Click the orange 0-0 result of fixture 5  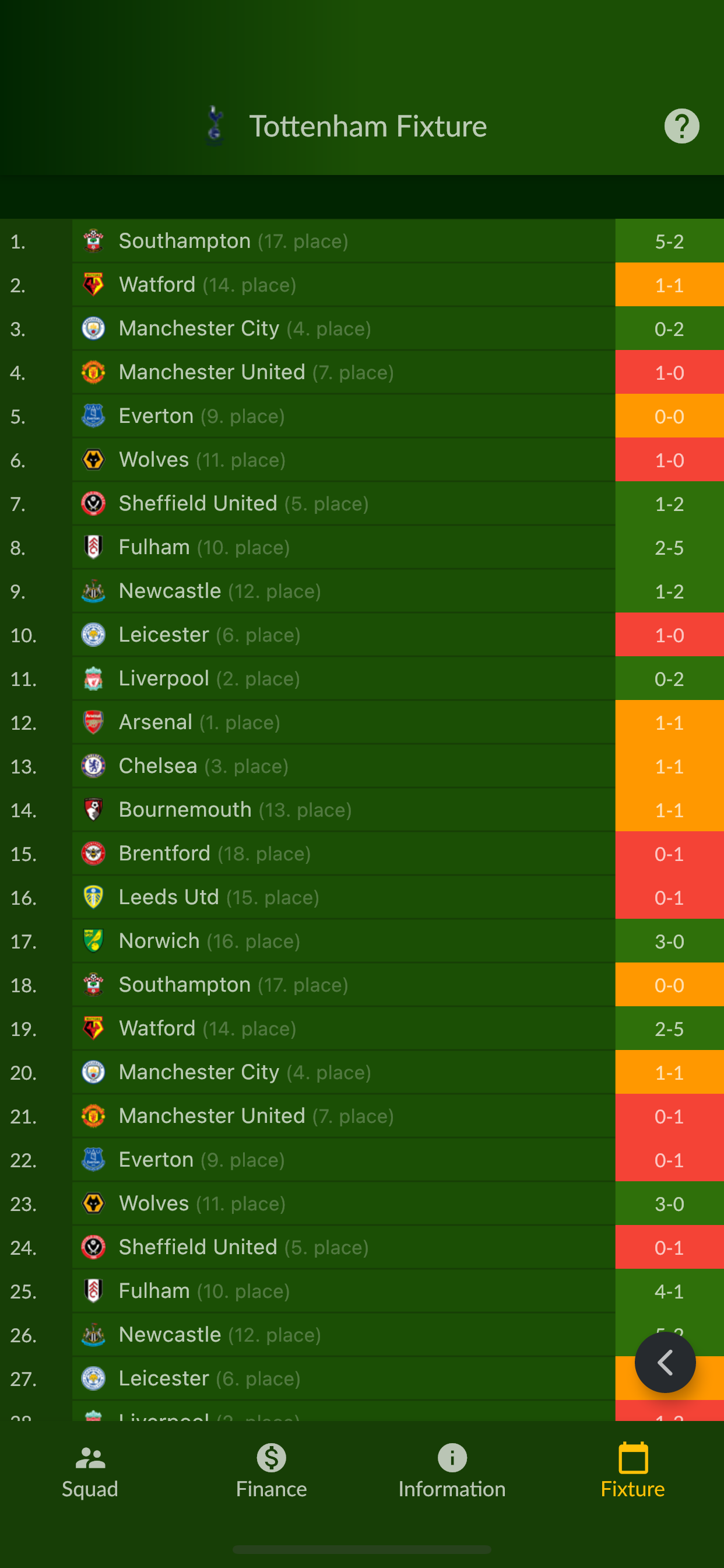(x=669, y=416)
